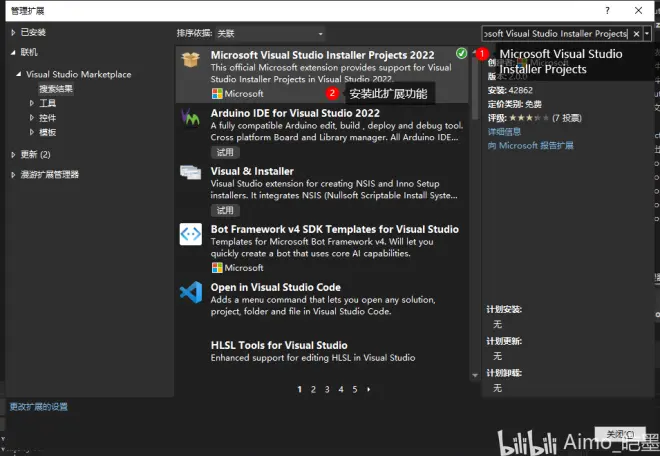Click the Bot Framework v4 SDK icon

(190, 234)
